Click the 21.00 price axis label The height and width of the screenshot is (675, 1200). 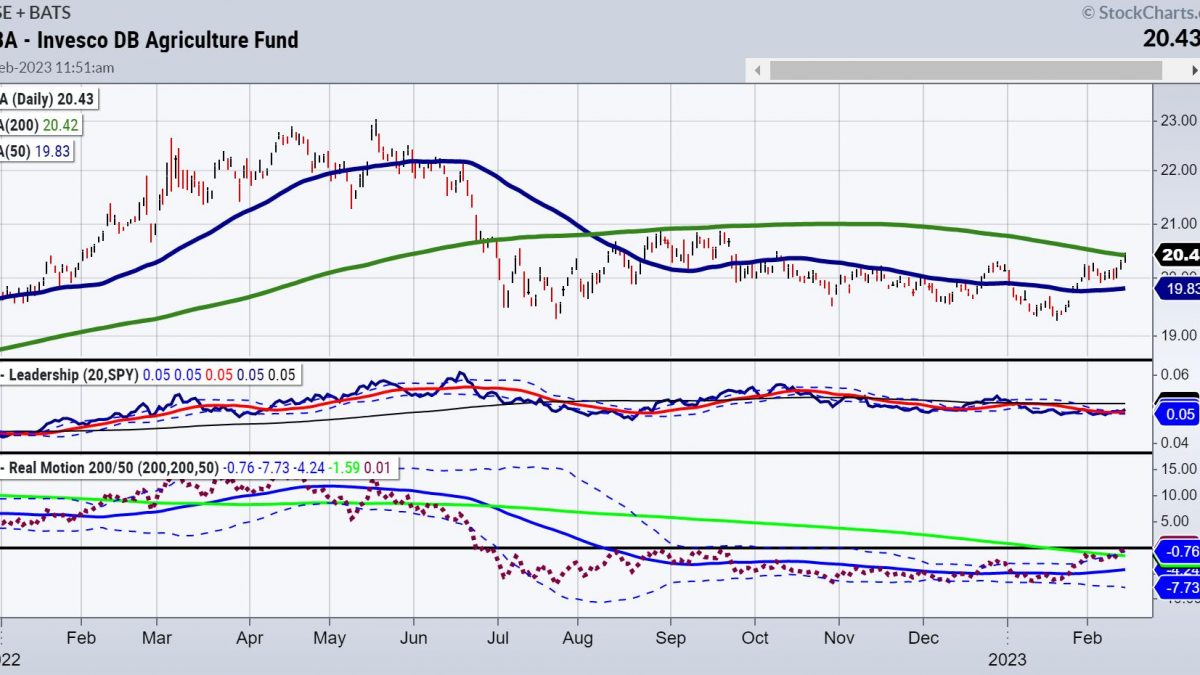1180,224
